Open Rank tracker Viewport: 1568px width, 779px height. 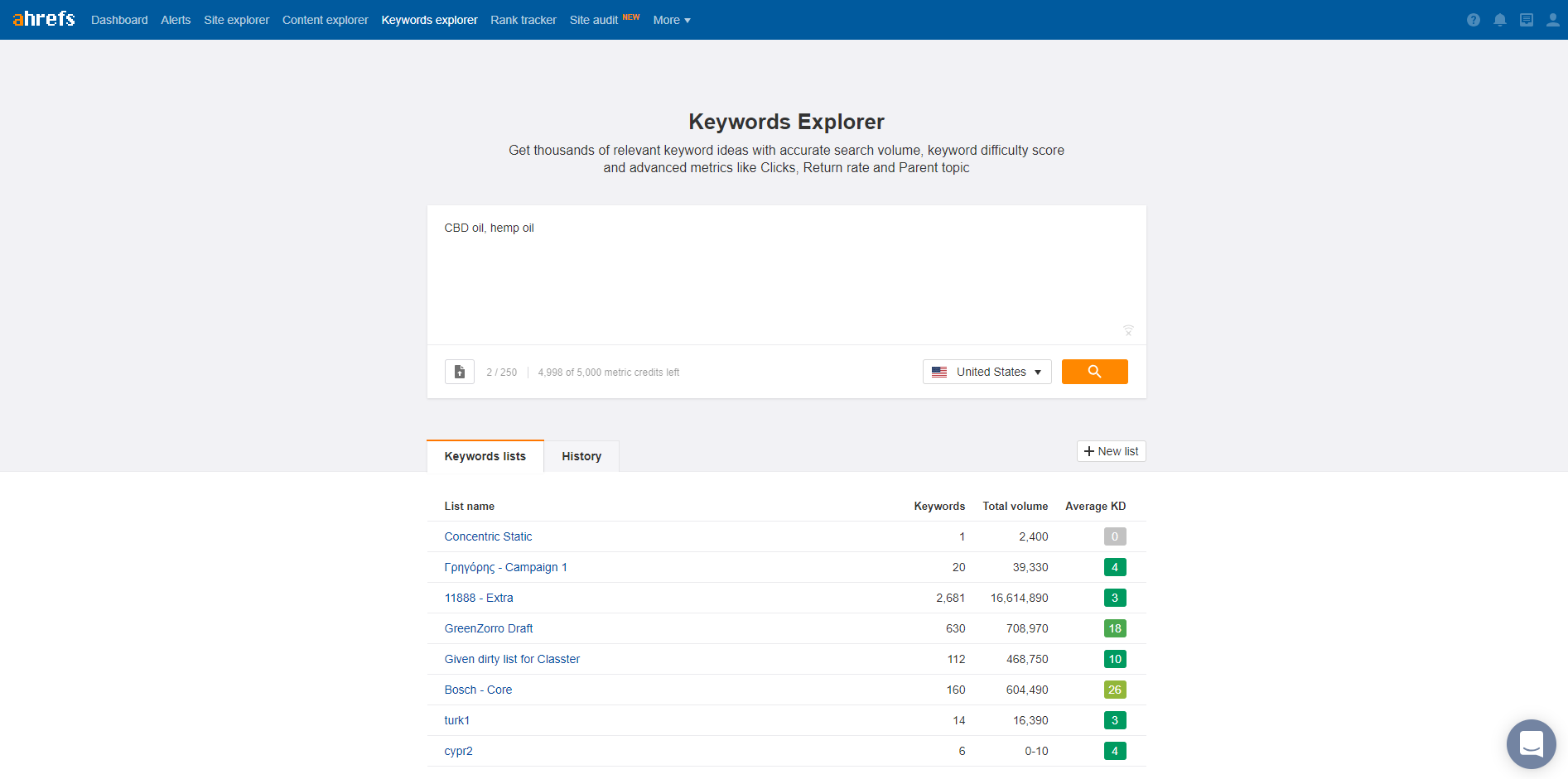tap(523, 20)
